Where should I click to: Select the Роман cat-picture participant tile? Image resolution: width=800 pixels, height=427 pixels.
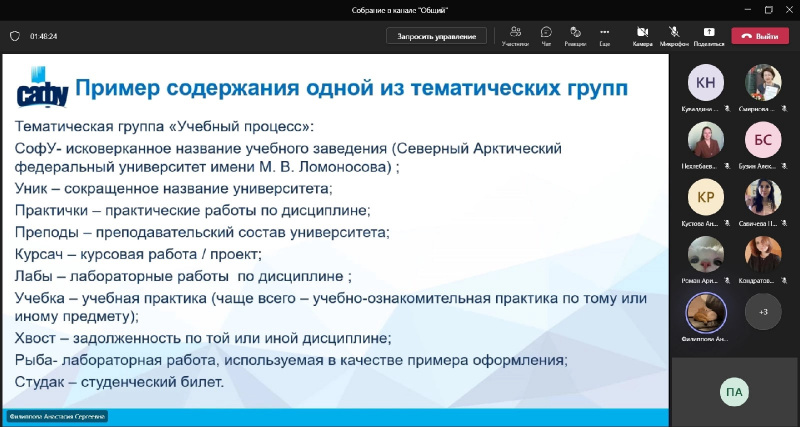click(706, 254)
